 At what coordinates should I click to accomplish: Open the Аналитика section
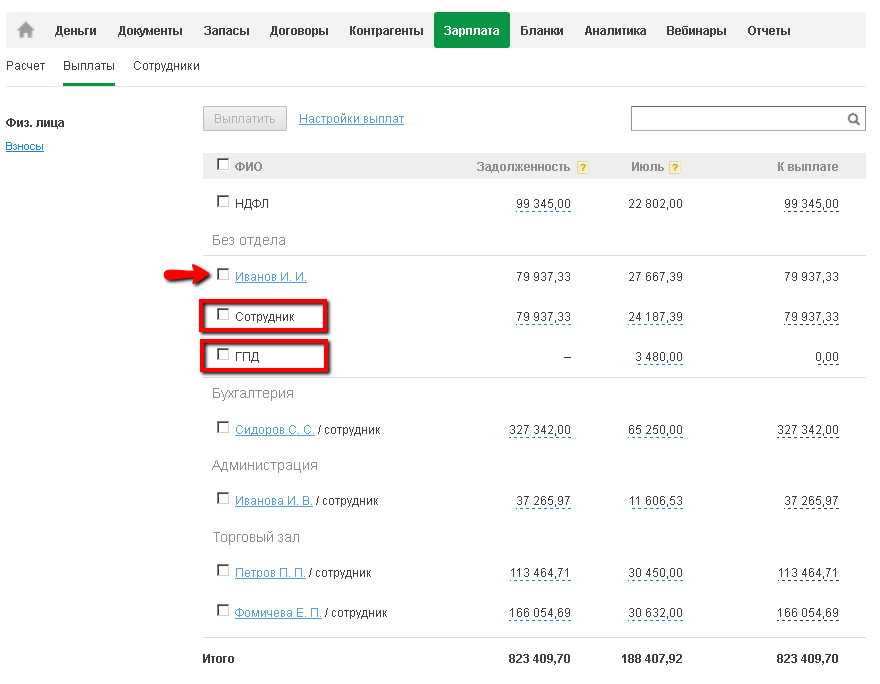[615, 31]
